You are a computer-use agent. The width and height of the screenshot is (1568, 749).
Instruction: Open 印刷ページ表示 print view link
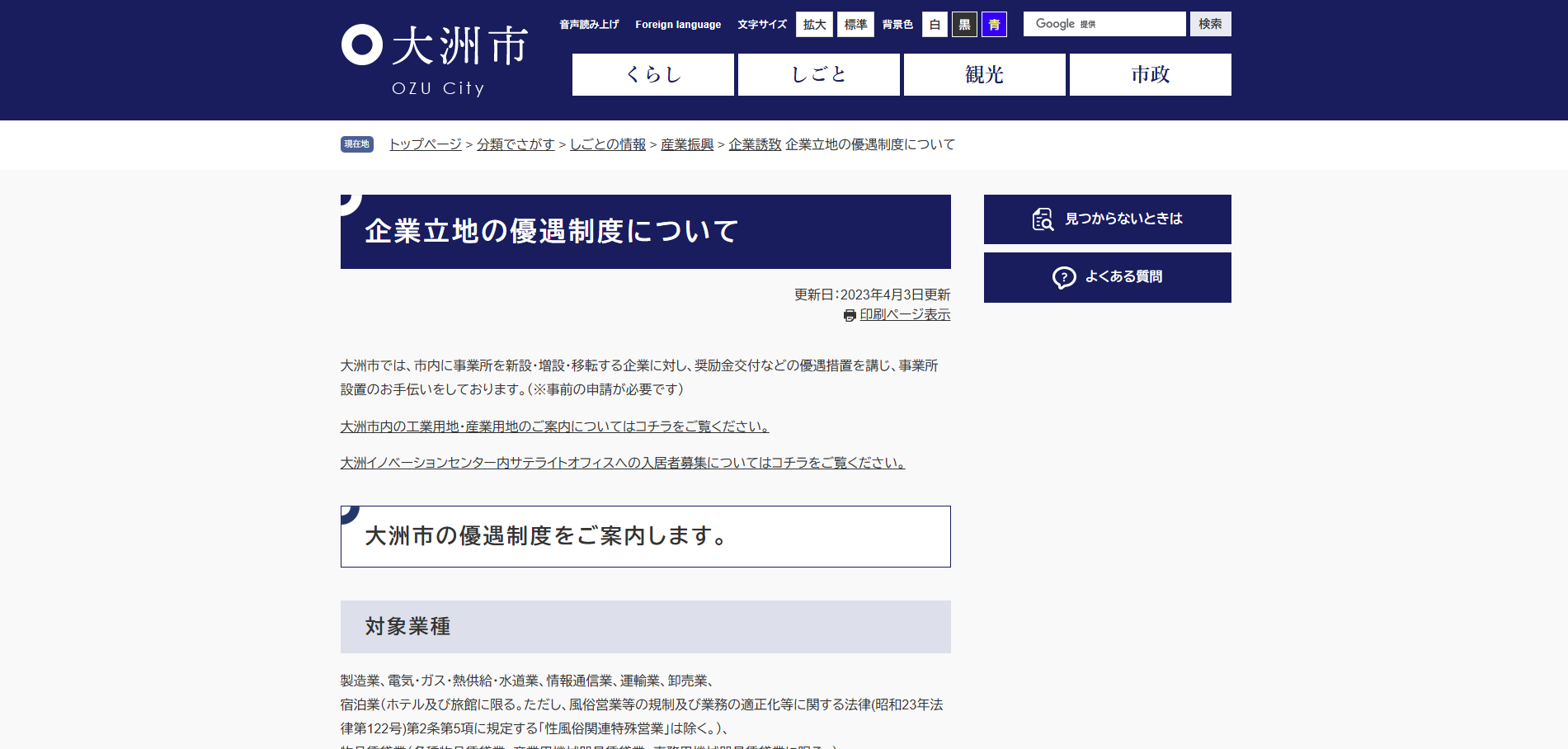coord(905,315)
